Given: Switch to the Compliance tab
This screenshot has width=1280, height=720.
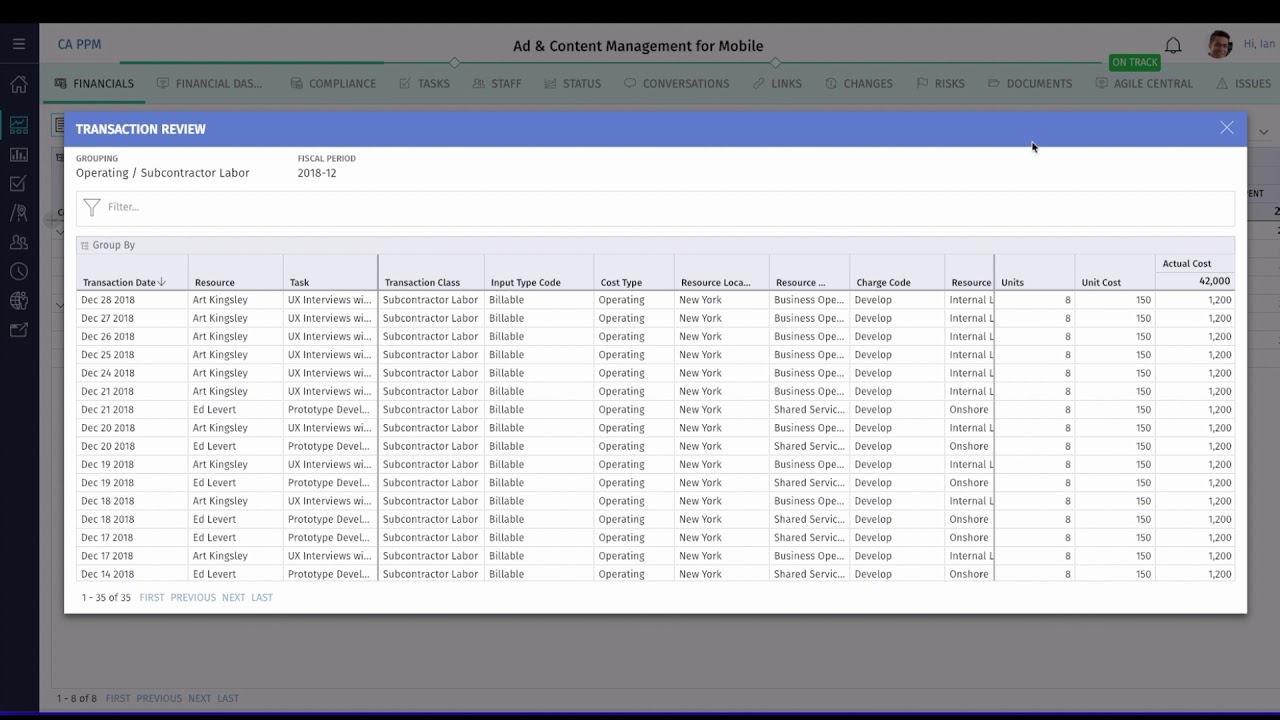Looking at the screenshot, I should (333, 84).
